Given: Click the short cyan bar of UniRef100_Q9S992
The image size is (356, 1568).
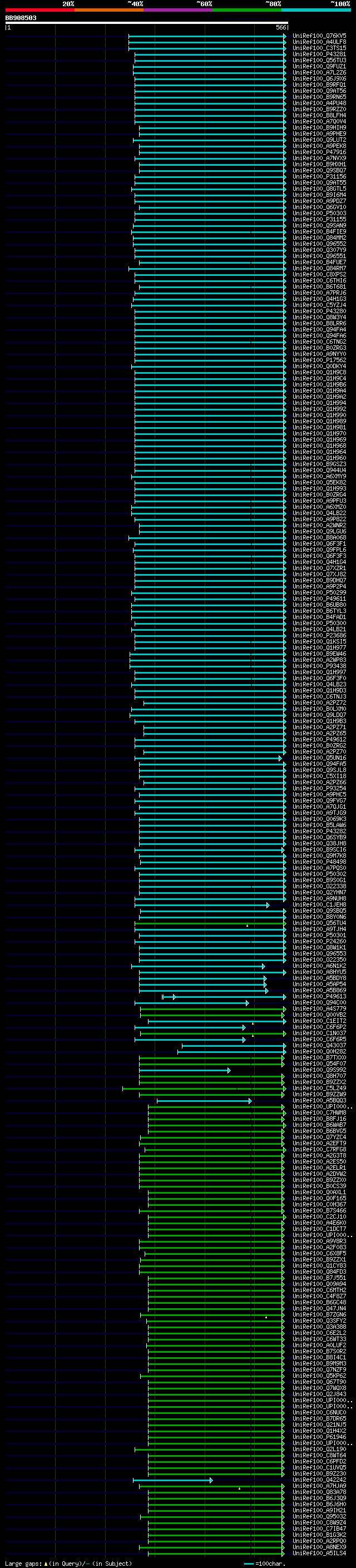Looking at the screenshot, I should [x=185, y=1070].
